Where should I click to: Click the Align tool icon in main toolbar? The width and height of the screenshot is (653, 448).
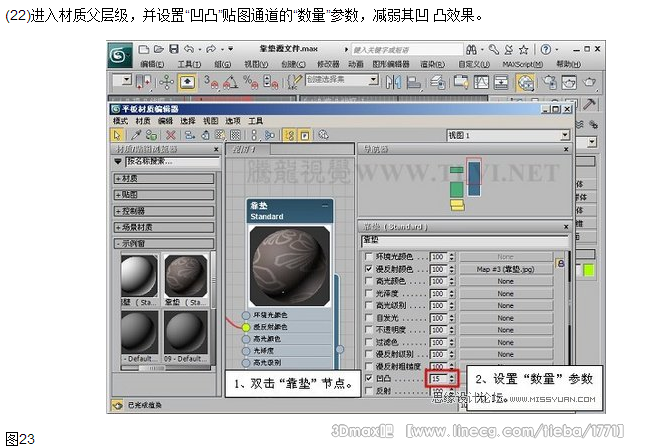(413, 82)
